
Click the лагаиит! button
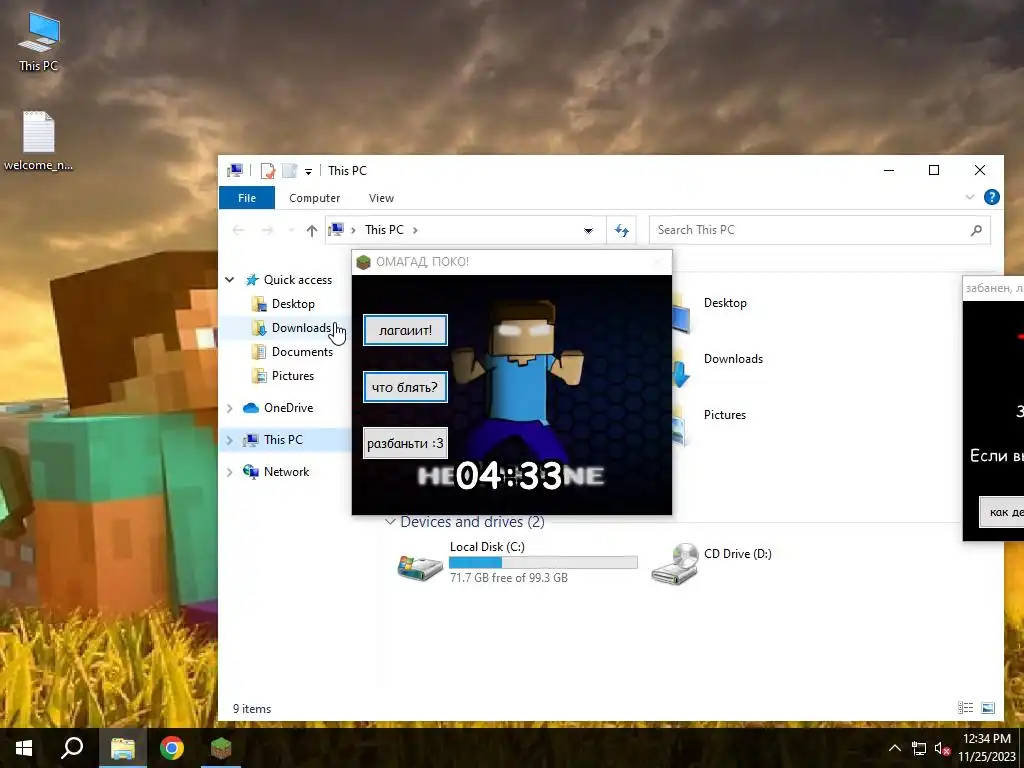tap(406, 330)
